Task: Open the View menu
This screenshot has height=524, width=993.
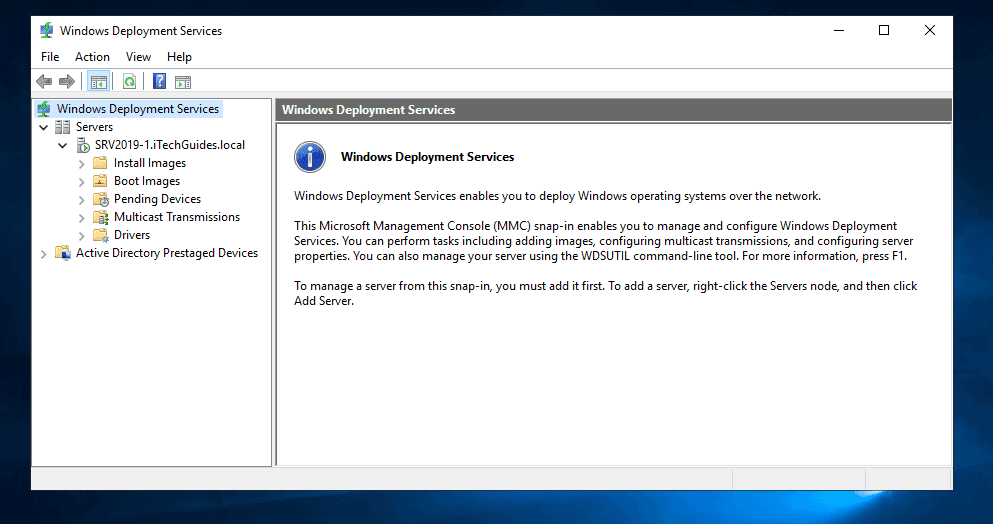Action: (x=138, y=56)
